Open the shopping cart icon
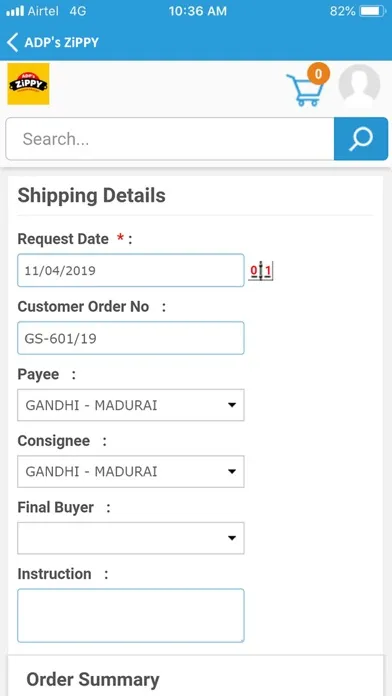Image resolution: width=392 pixels, height=696 pixels. pos(305,90)
